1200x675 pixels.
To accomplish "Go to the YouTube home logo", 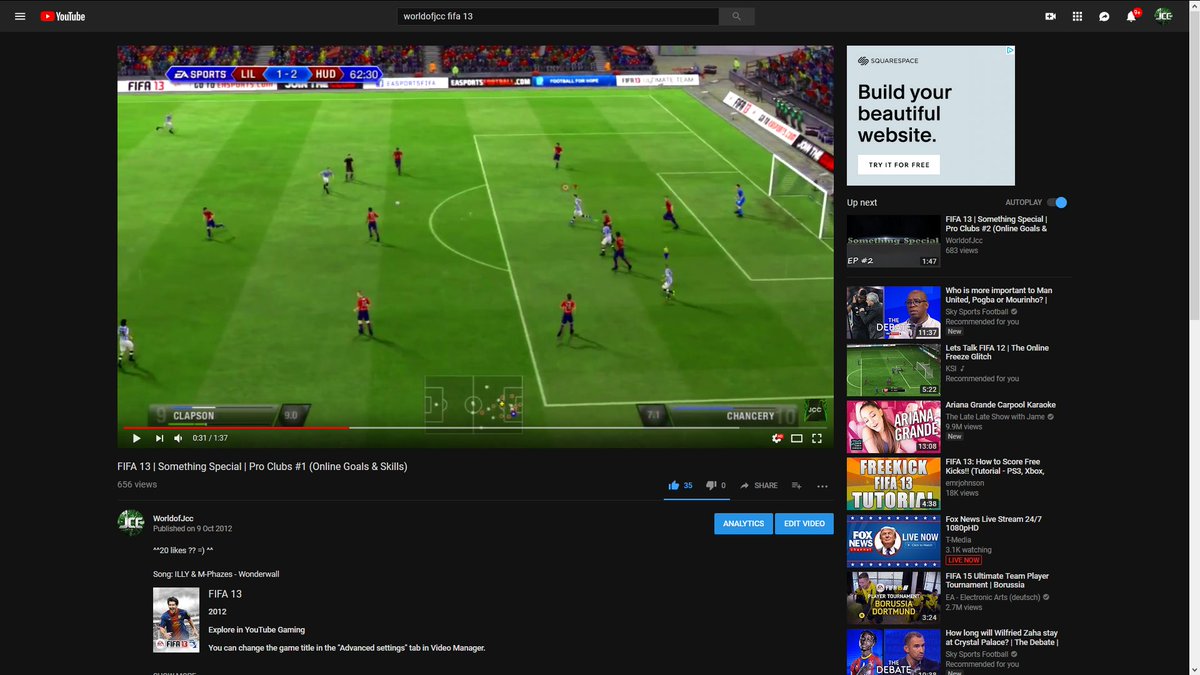I will coord(62,16).
